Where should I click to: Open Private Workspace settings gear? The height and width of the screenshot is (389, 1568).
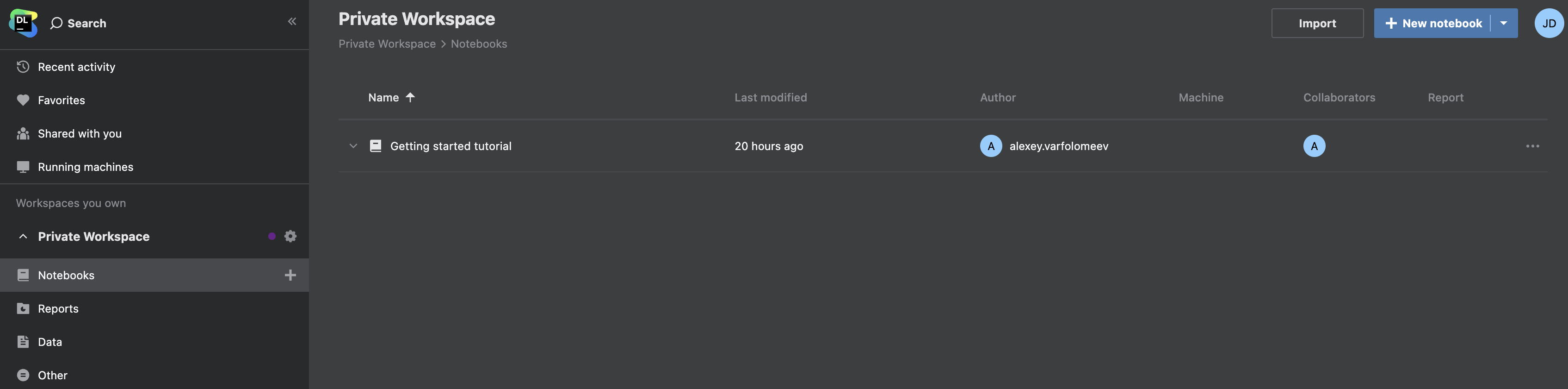pyautogui.click(x=290, y=236)
